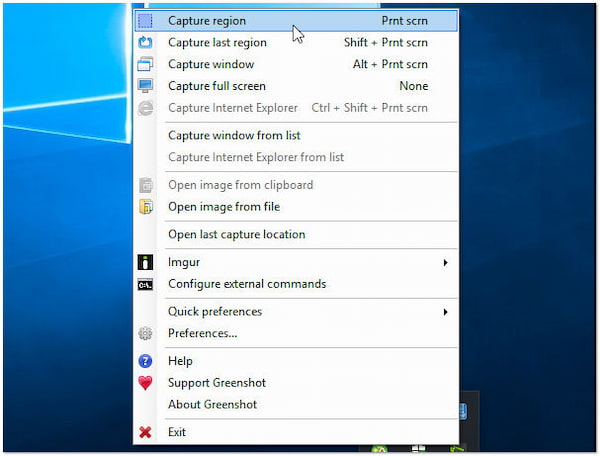This screenshot has height=456, width=600.
Task: Click the folder icon for Open image from file
Action: pos(145,207)
